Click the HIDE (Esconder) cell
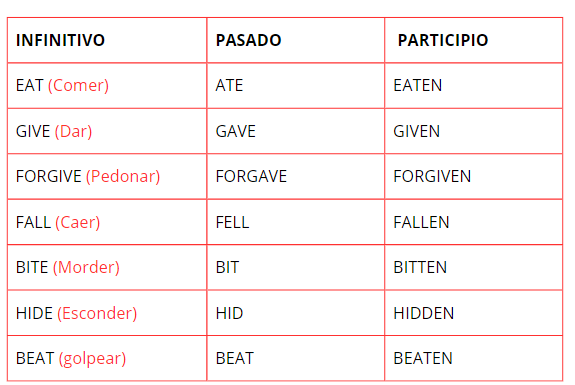 pyautogui.click(x=107, y=313)
